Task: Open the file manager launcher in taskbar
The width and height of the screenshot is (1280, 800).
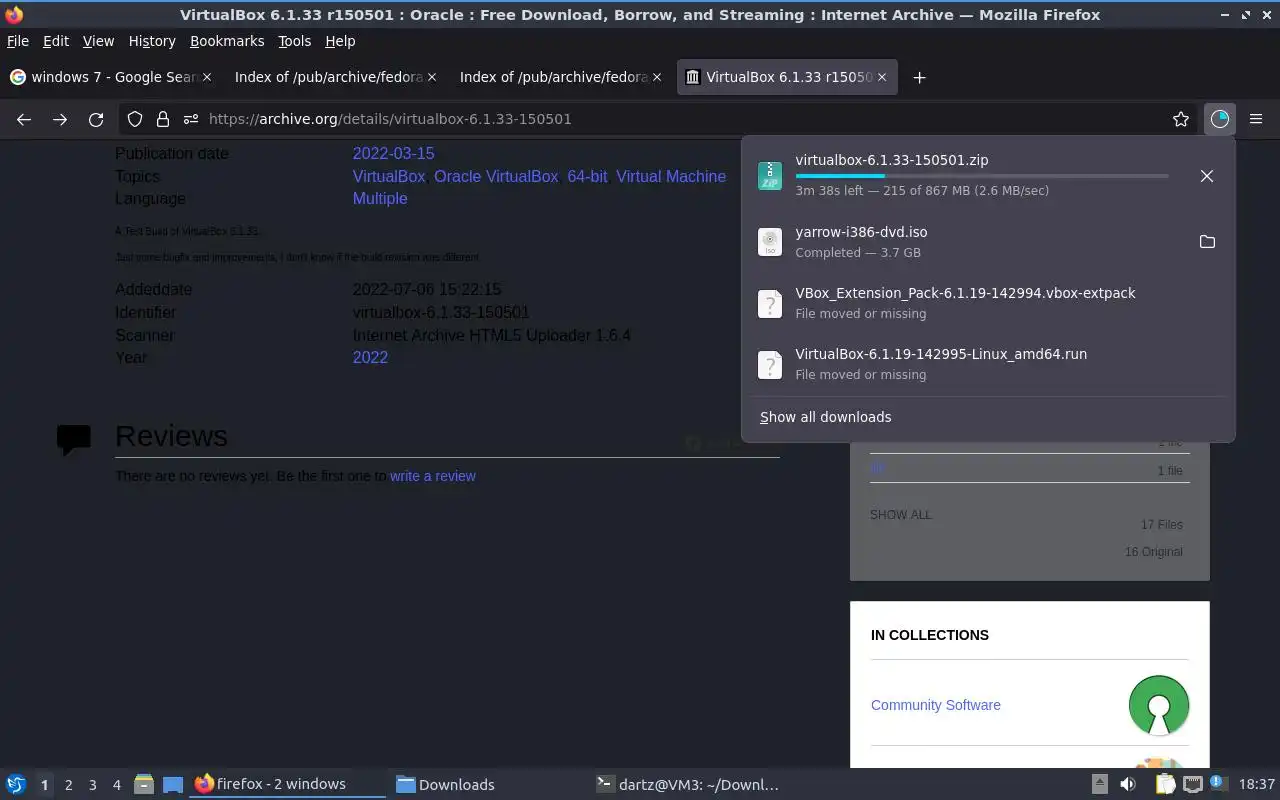Action: (x=144, y=784)
